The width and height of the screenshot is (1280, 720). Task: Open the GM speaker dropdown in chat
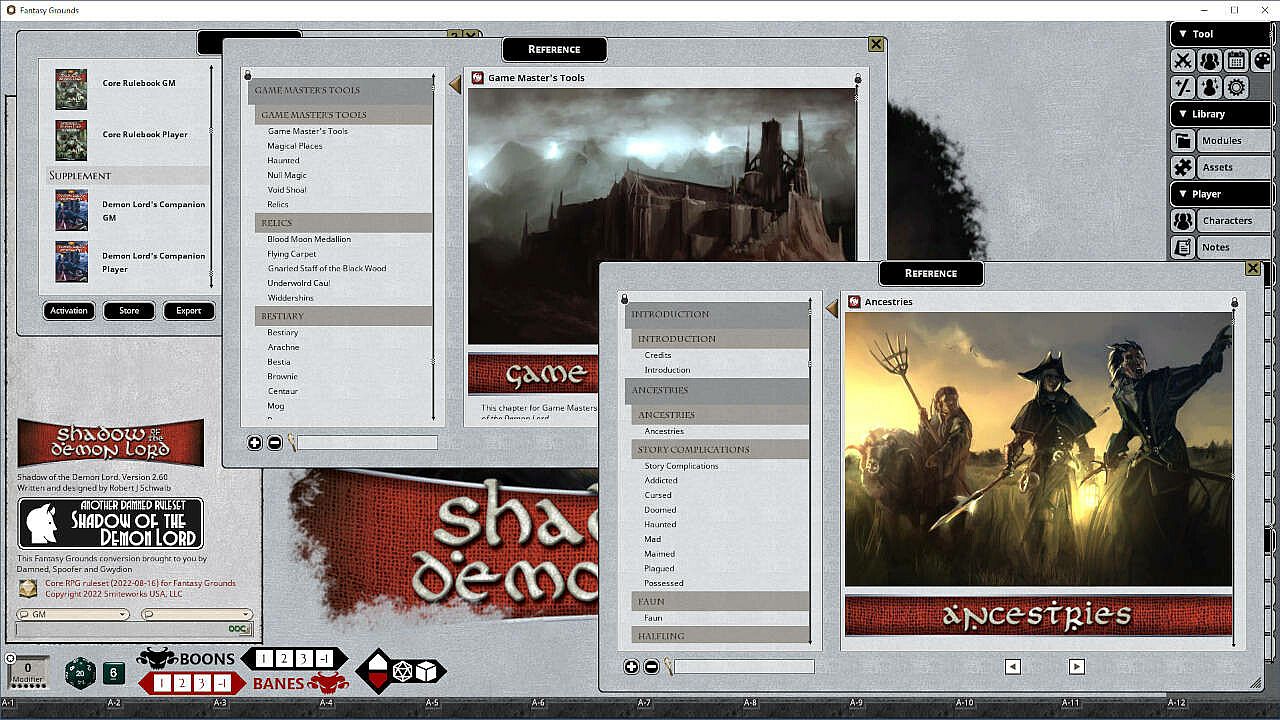tap(74, 615)
